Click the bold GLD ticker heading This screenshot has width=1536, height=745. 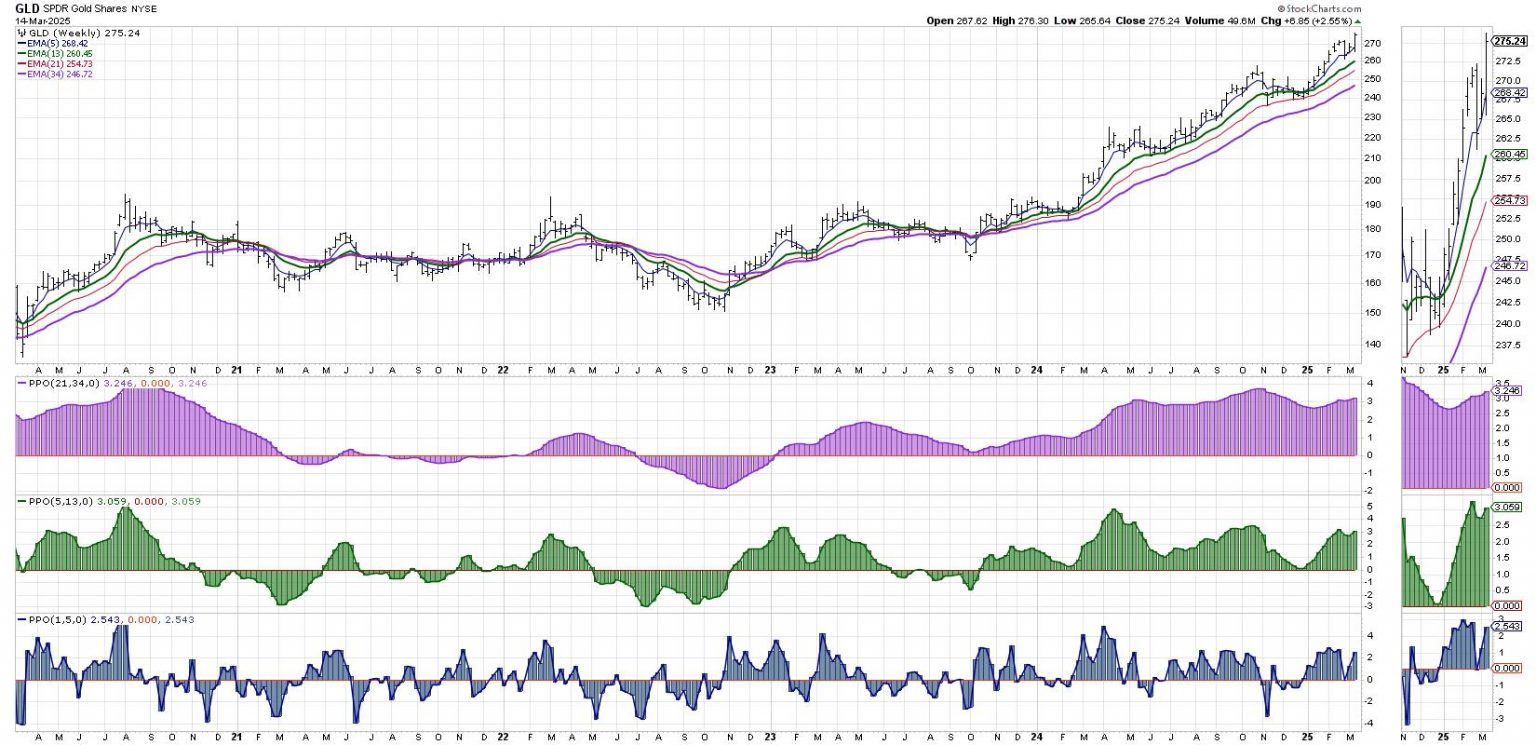(x=27, y=7)
